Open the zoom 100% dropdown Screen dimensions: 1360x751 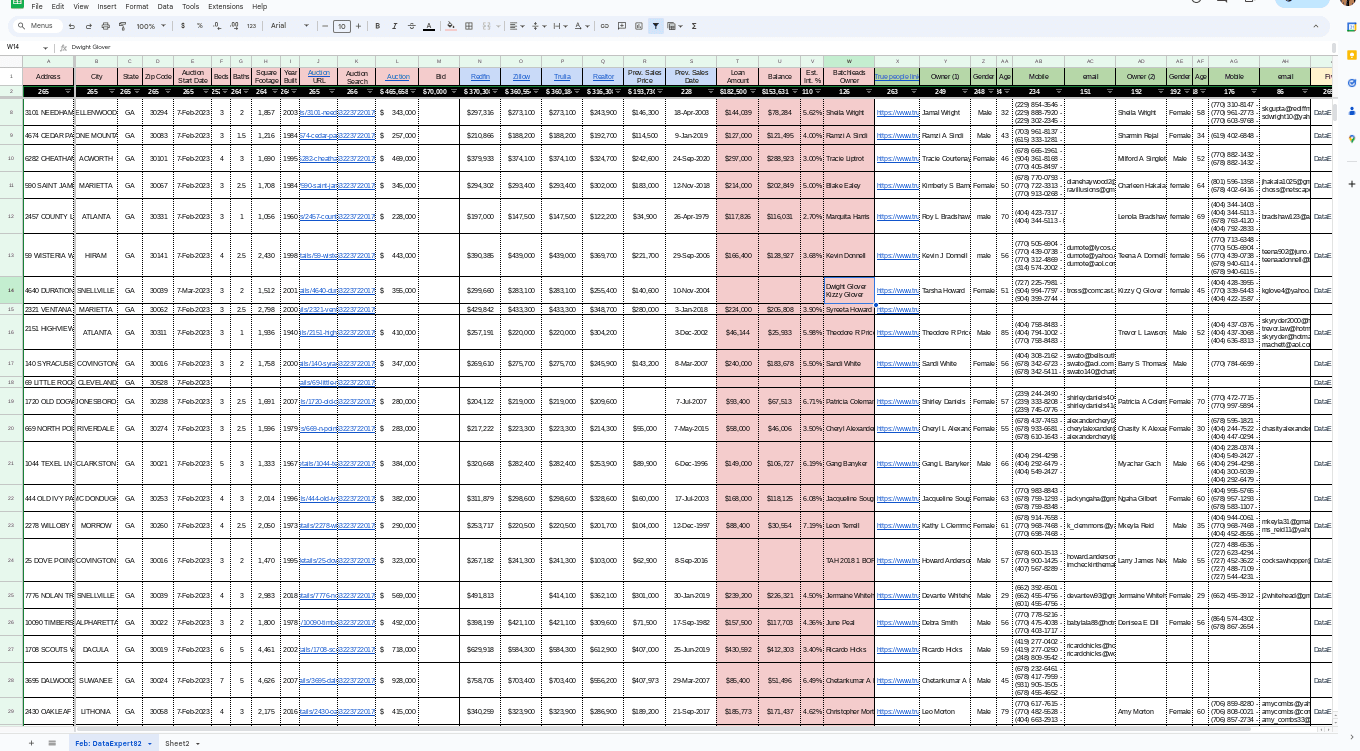(x=152, y=26)
